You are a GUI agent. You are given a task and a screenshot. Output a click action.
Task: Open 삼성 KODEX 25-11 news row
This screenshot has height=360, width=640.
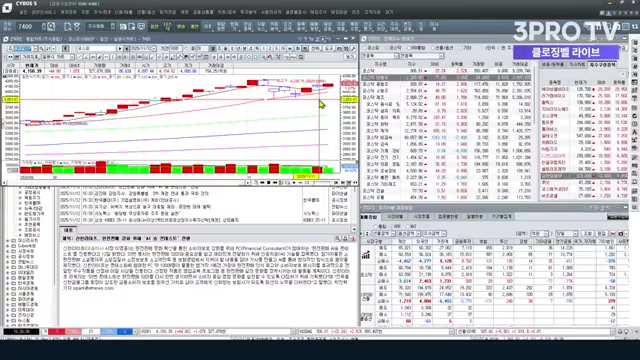(x=204, y=220)
